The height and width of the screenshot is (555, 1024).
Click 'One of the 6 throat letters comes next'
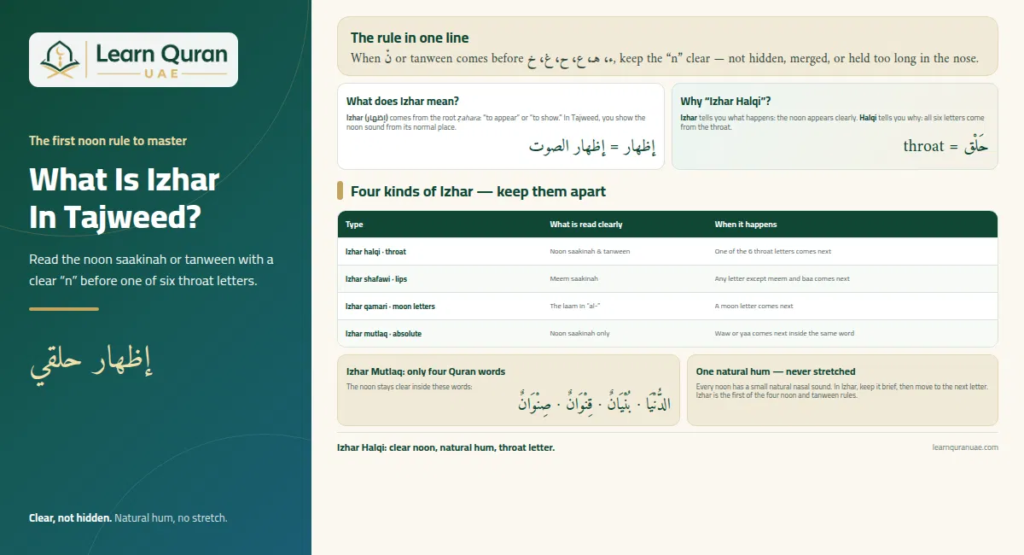(x=773, y=251)
